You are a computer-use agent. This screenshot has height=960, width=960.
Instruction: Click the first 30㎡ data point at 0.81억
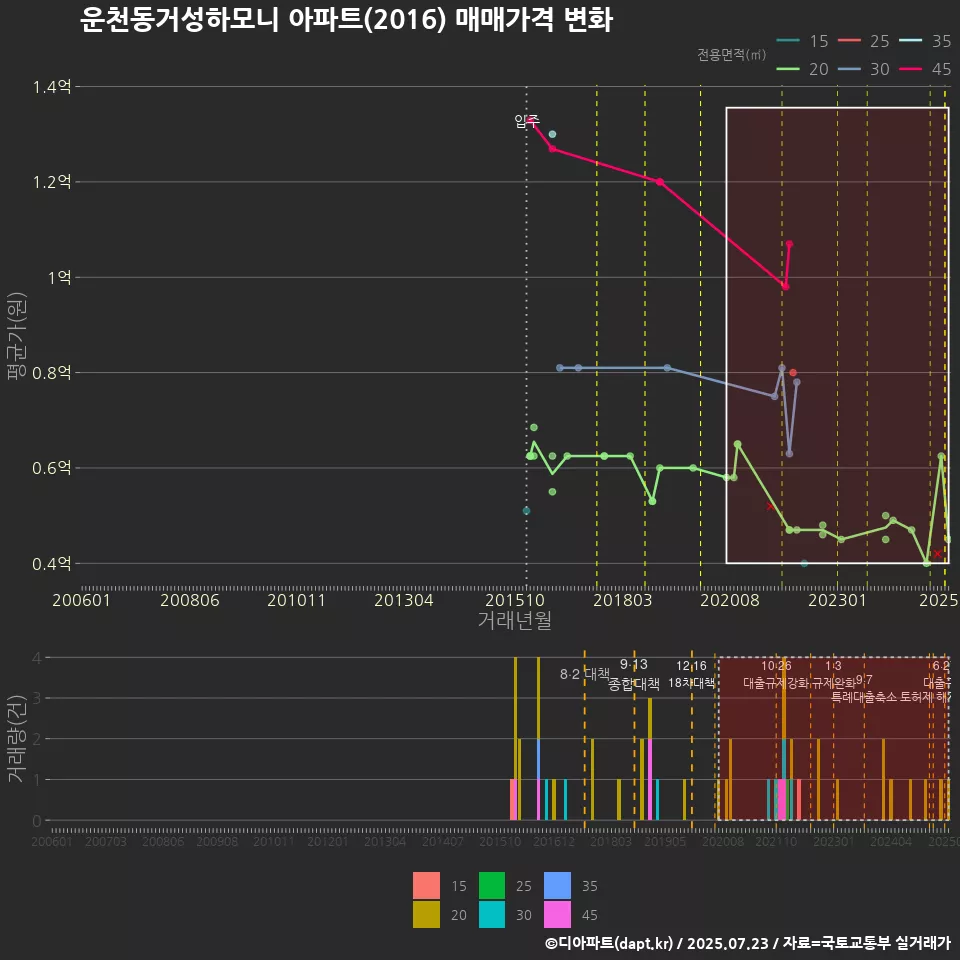[x=560, y=368]
